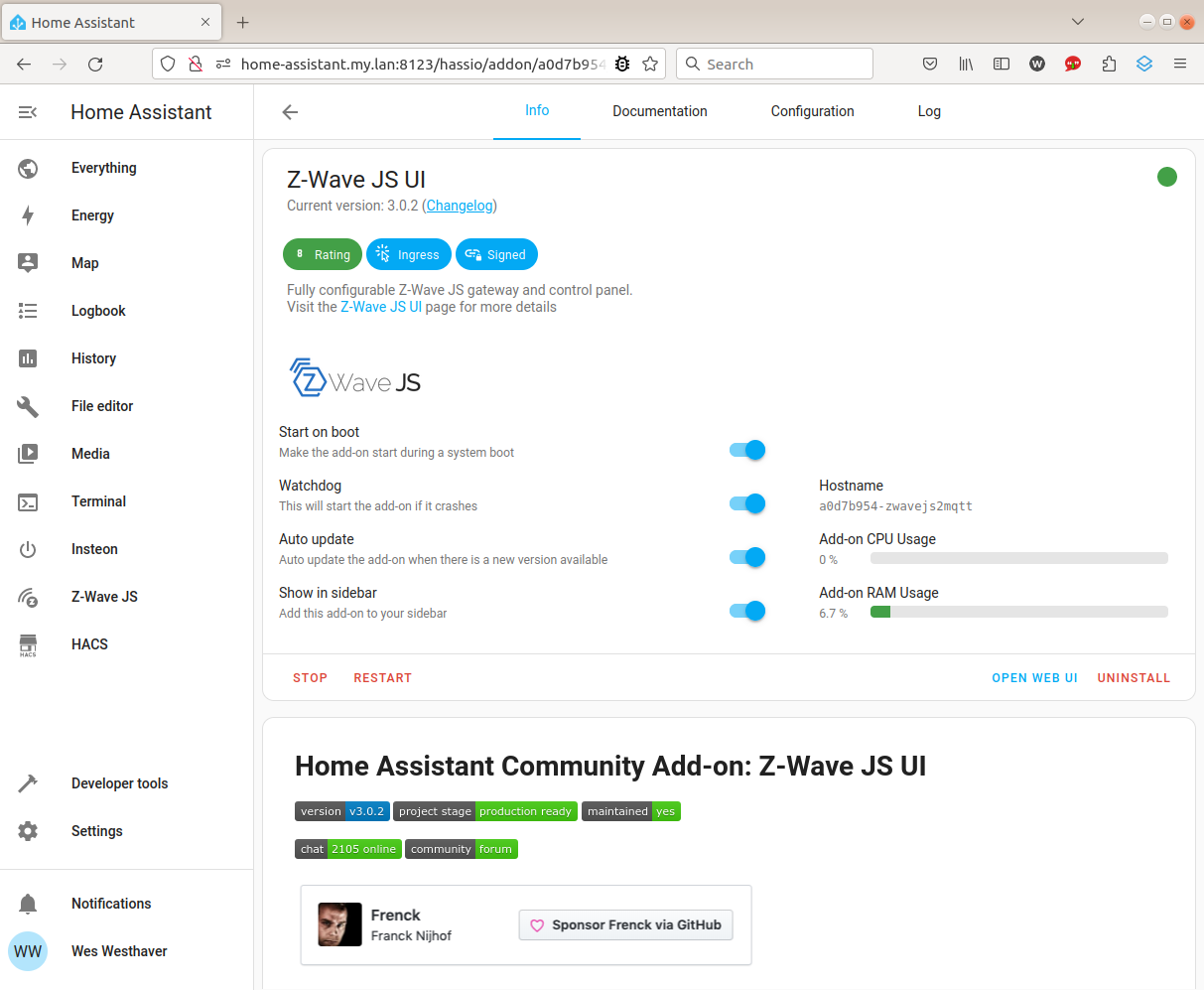The width and height of the screenshot is (1204, 990).
Task: Open Settings gear in the sidebar
Action: click(x=28, y=831)
